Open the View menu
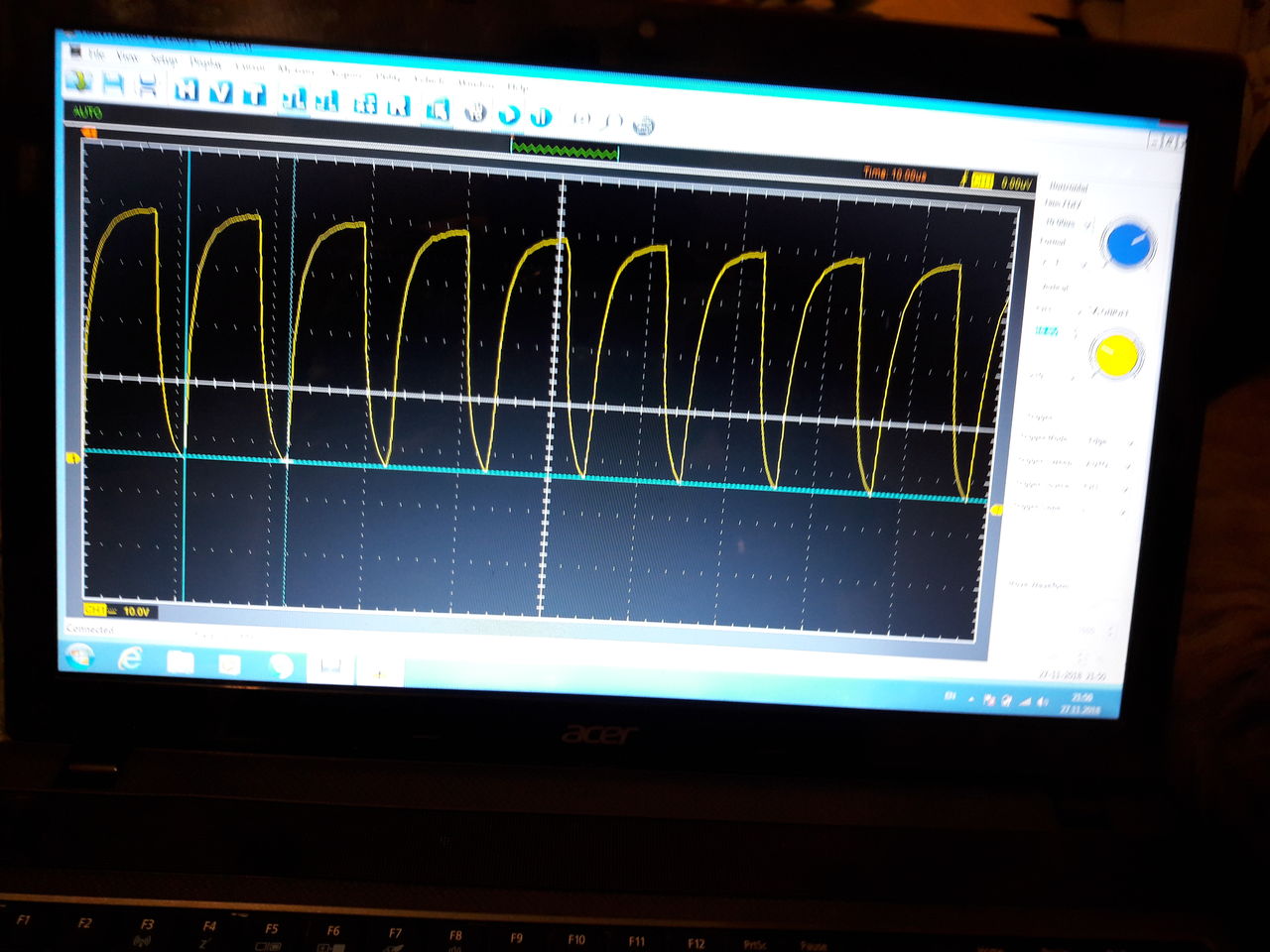 (128, 57)
